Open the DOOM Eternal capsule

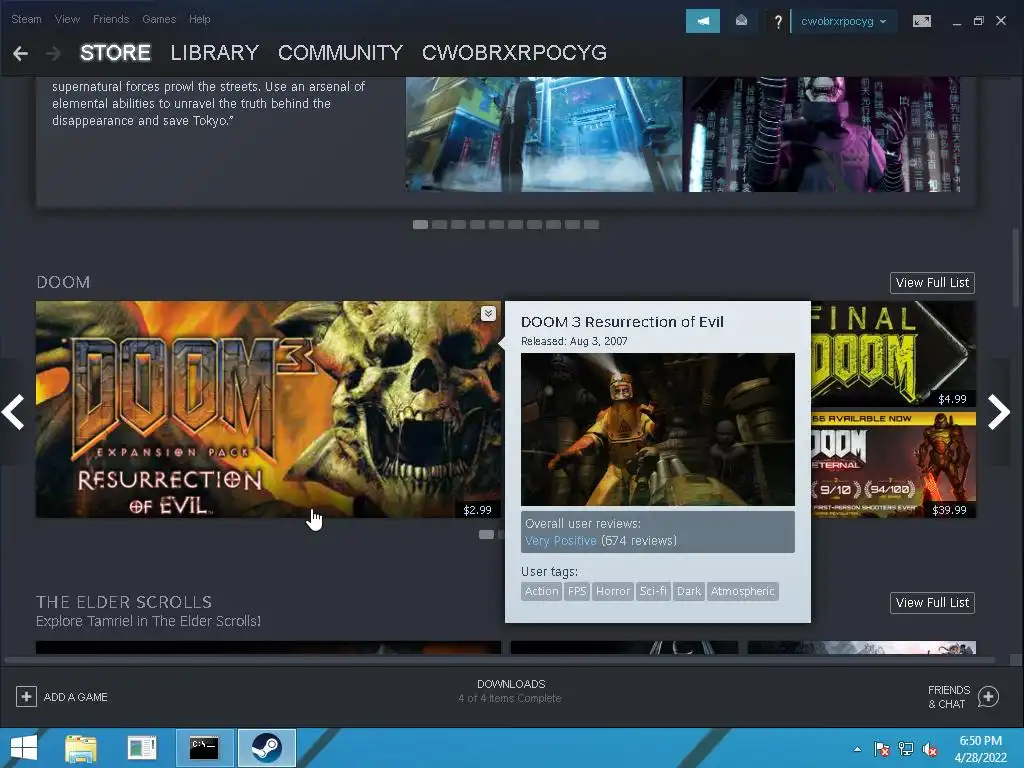(x=893, y=465)
